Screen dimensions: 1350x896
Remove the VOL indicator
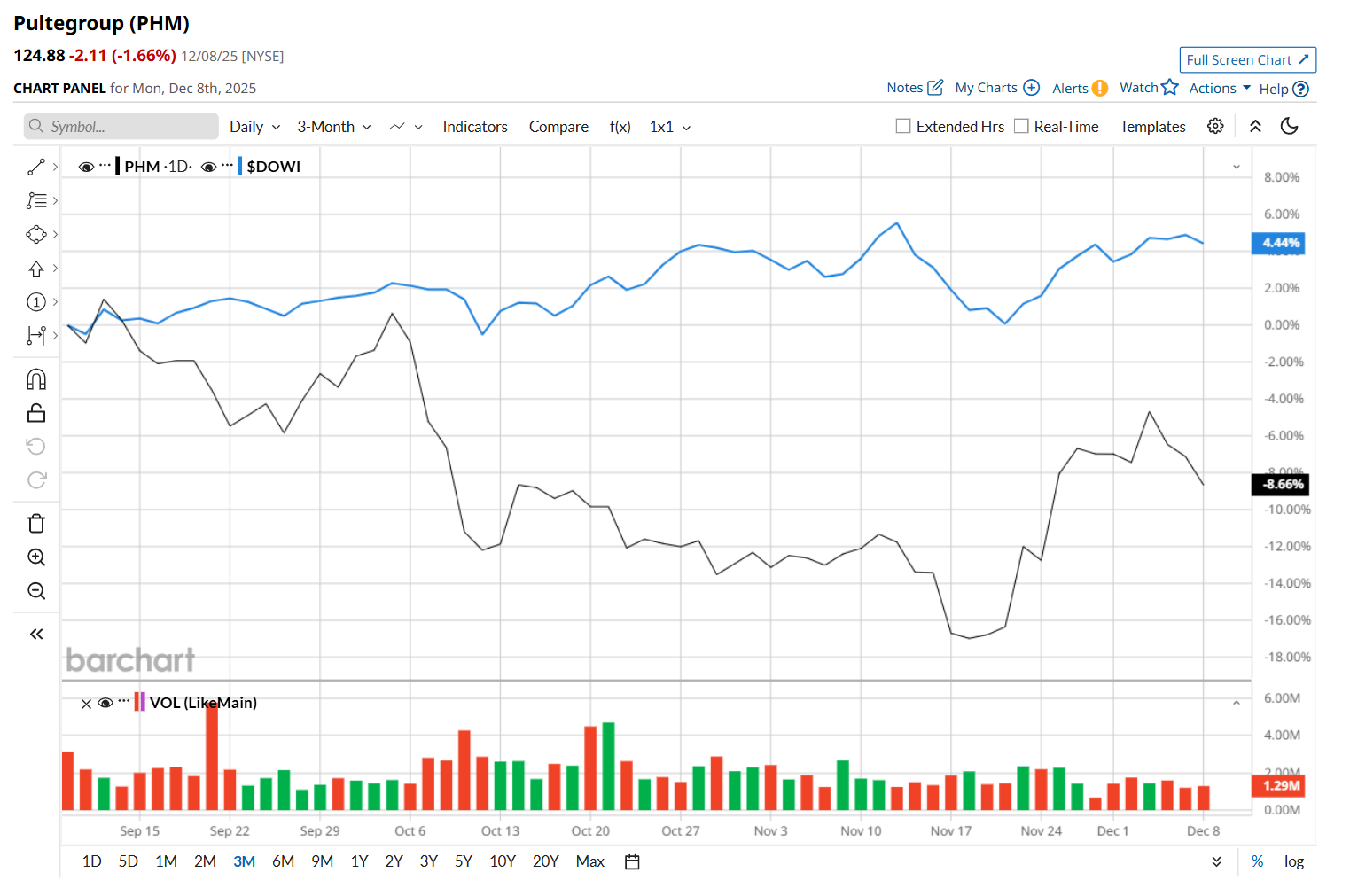(x=86, y=704)
